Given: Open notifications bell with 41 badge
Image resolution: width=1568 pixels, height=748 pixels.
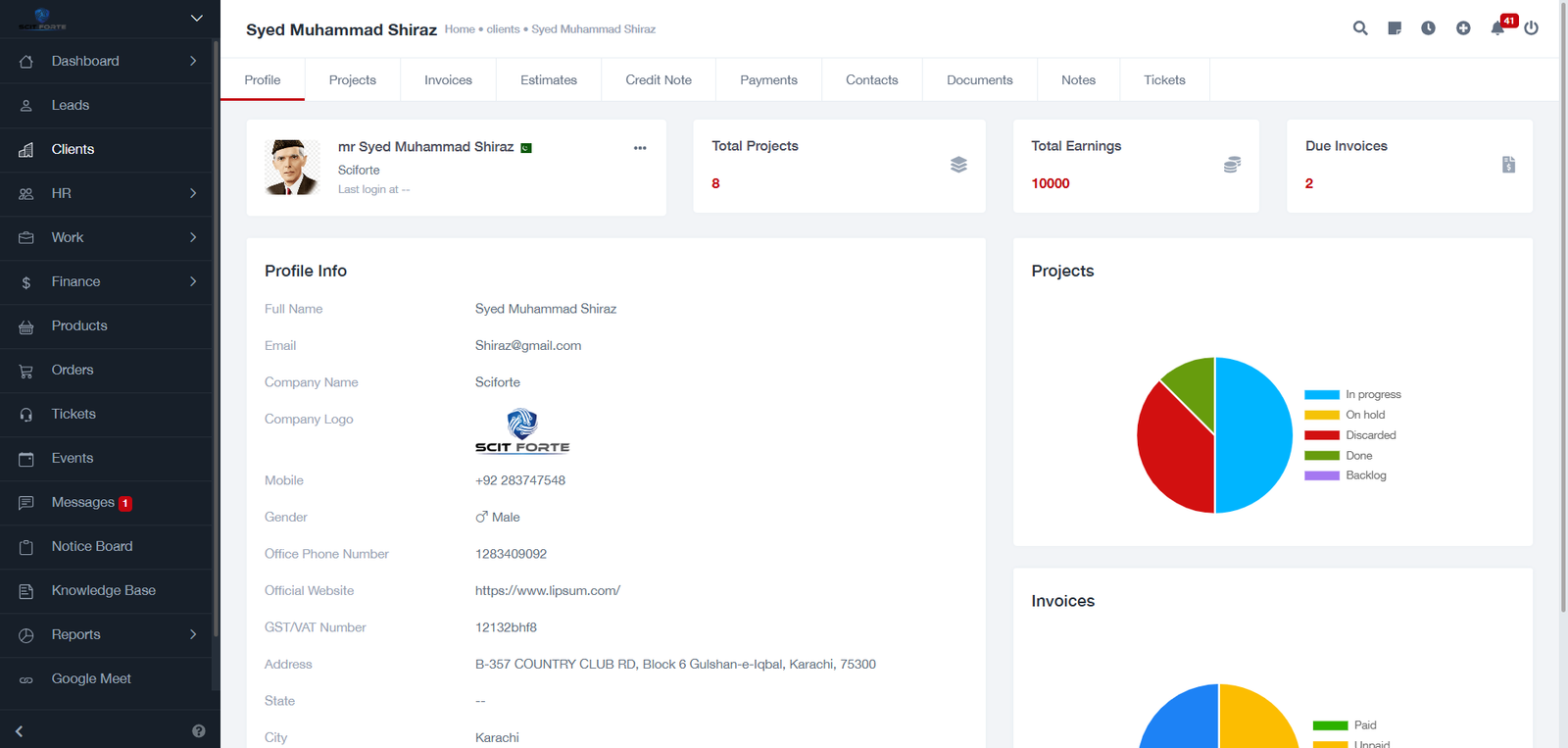Looking at the screenshot, I should point(1498,28).
